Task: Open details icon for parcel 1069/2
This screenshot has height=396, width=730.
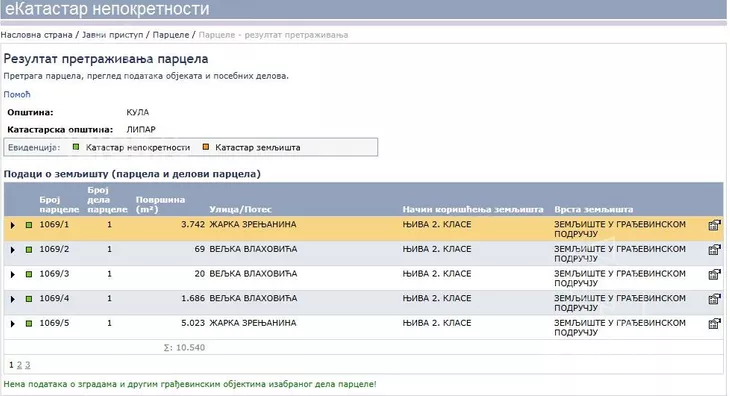Action: click(714, 250)
